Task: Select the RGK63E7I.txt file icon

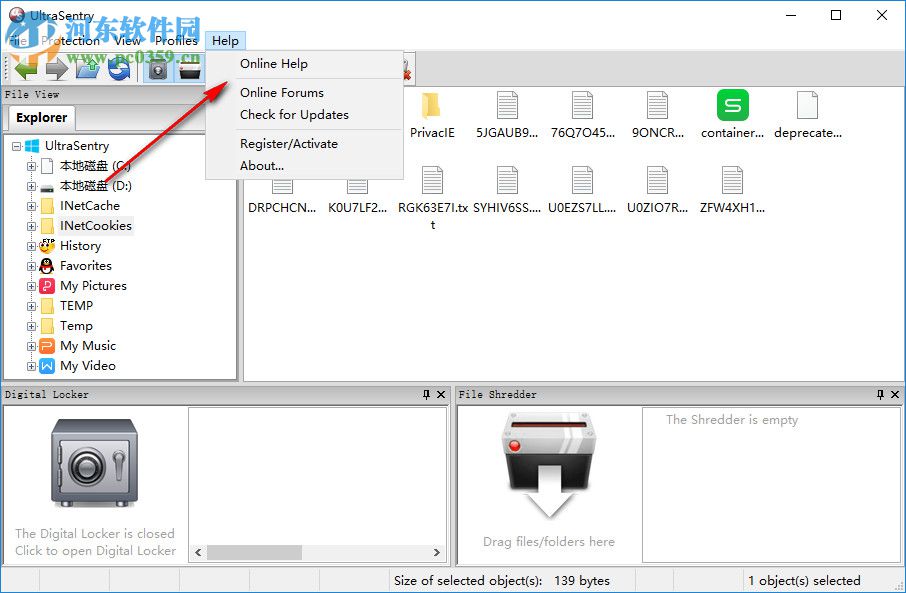Action: pos(432,180)
